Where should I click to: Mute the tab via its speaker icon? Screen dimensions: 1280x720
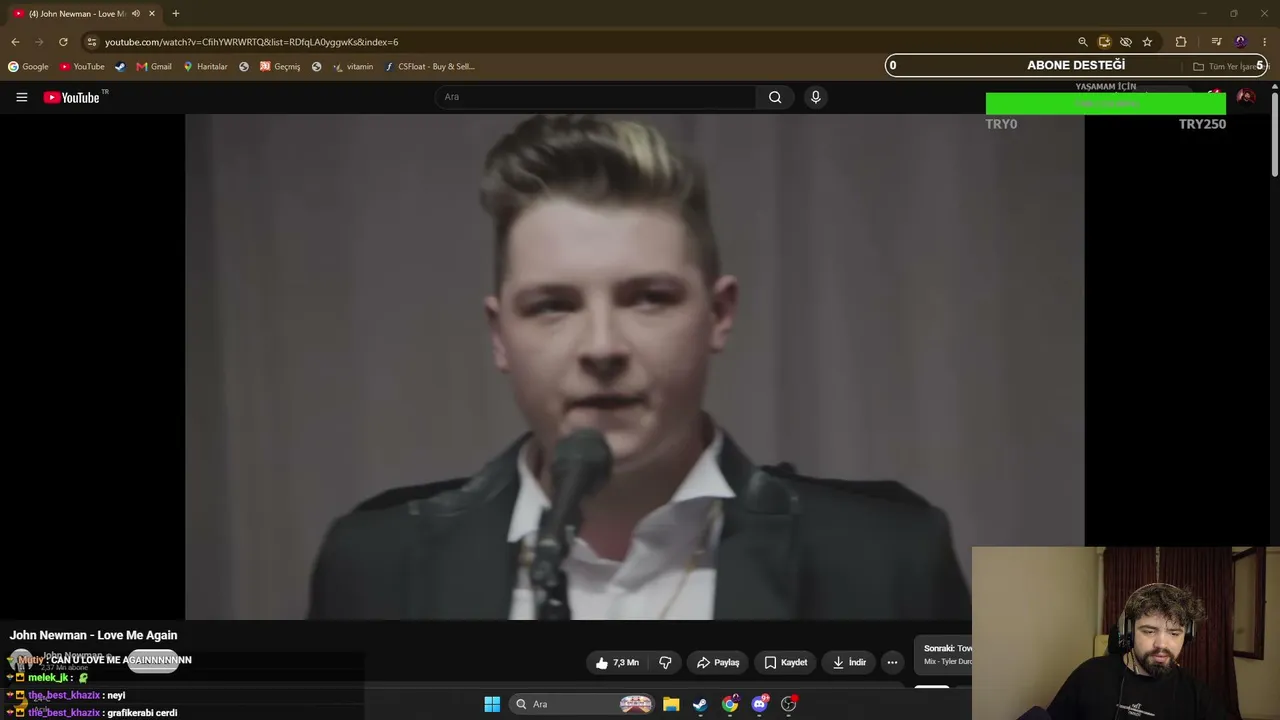135,14
